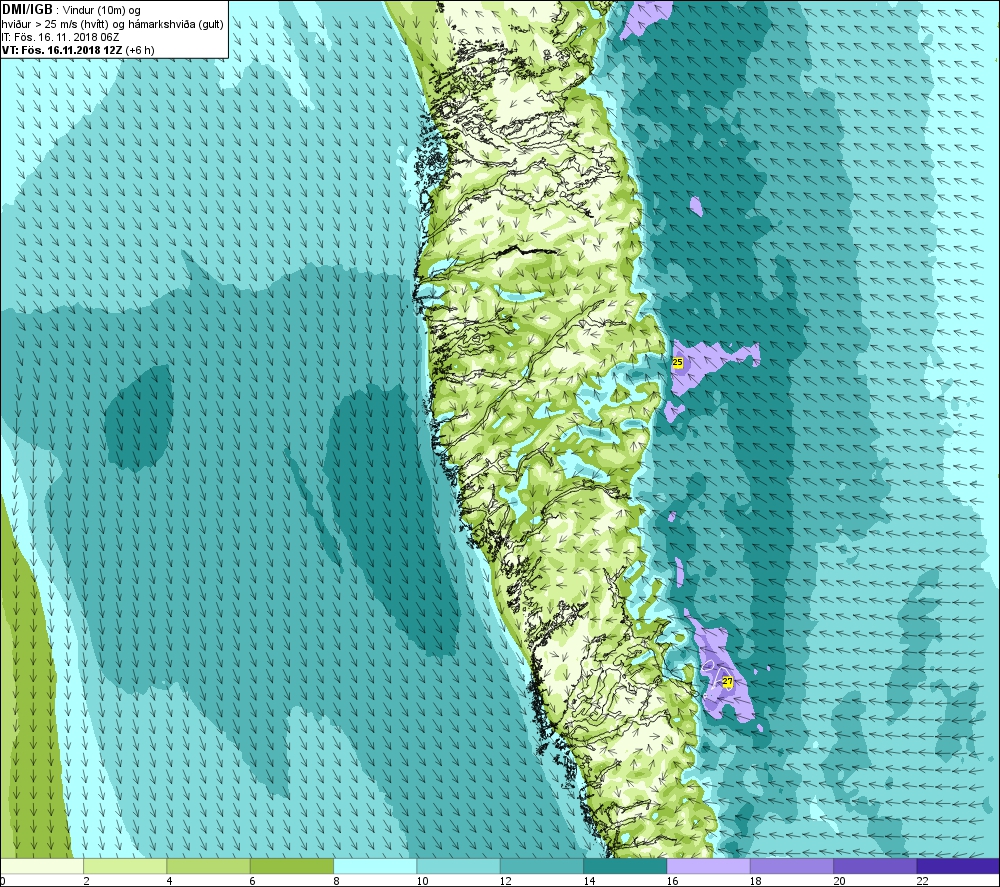Screen dimensions: 1000x887
Task: Click the scale value 2
Action: pos(86,881)
